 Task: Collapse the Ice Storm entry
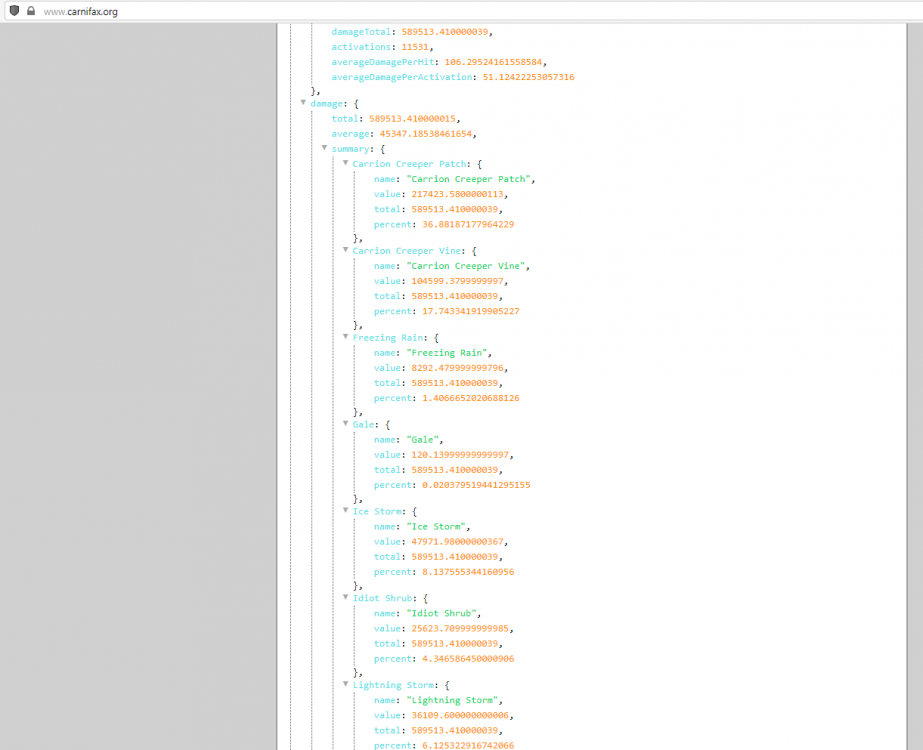pyautogui.click(x=345, y=511)
